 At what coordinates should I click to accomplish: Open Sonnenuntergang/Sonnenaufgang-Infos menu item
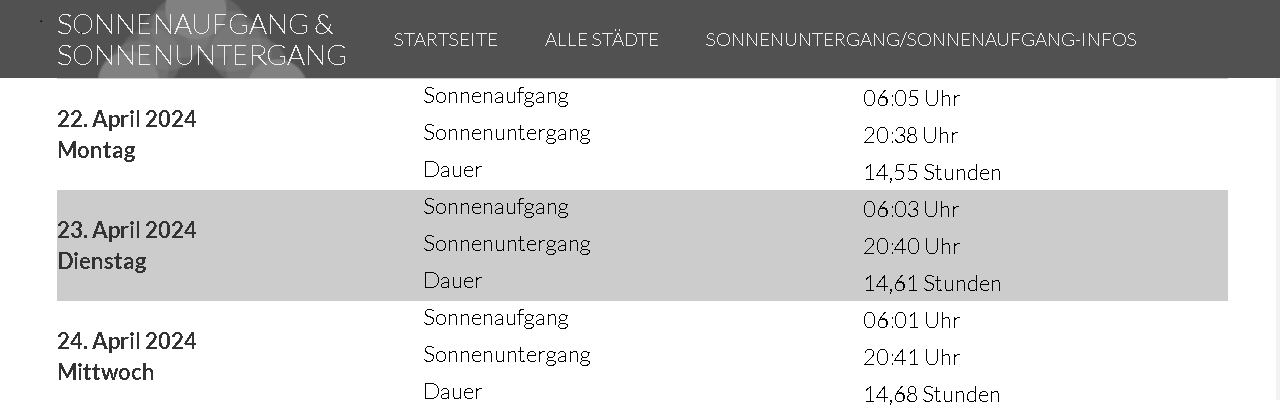click(920, 40)
